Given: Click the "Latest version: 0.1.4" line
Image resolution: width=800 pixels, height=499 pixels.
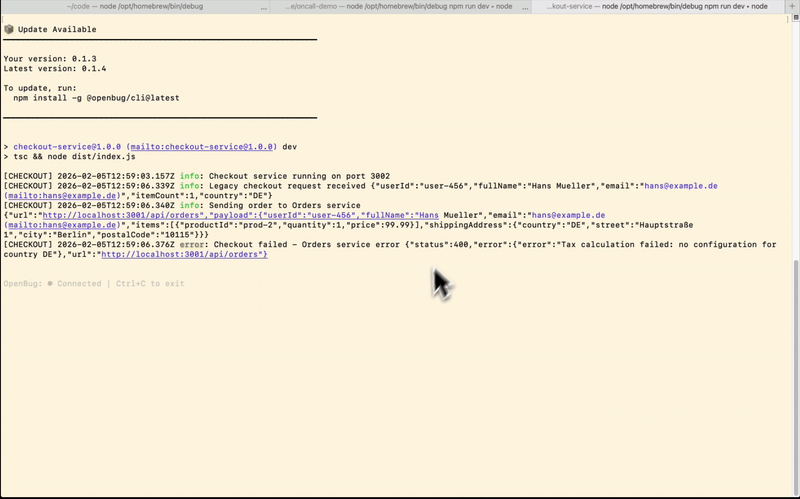Looking at the screenshot, I should point(55,69).
